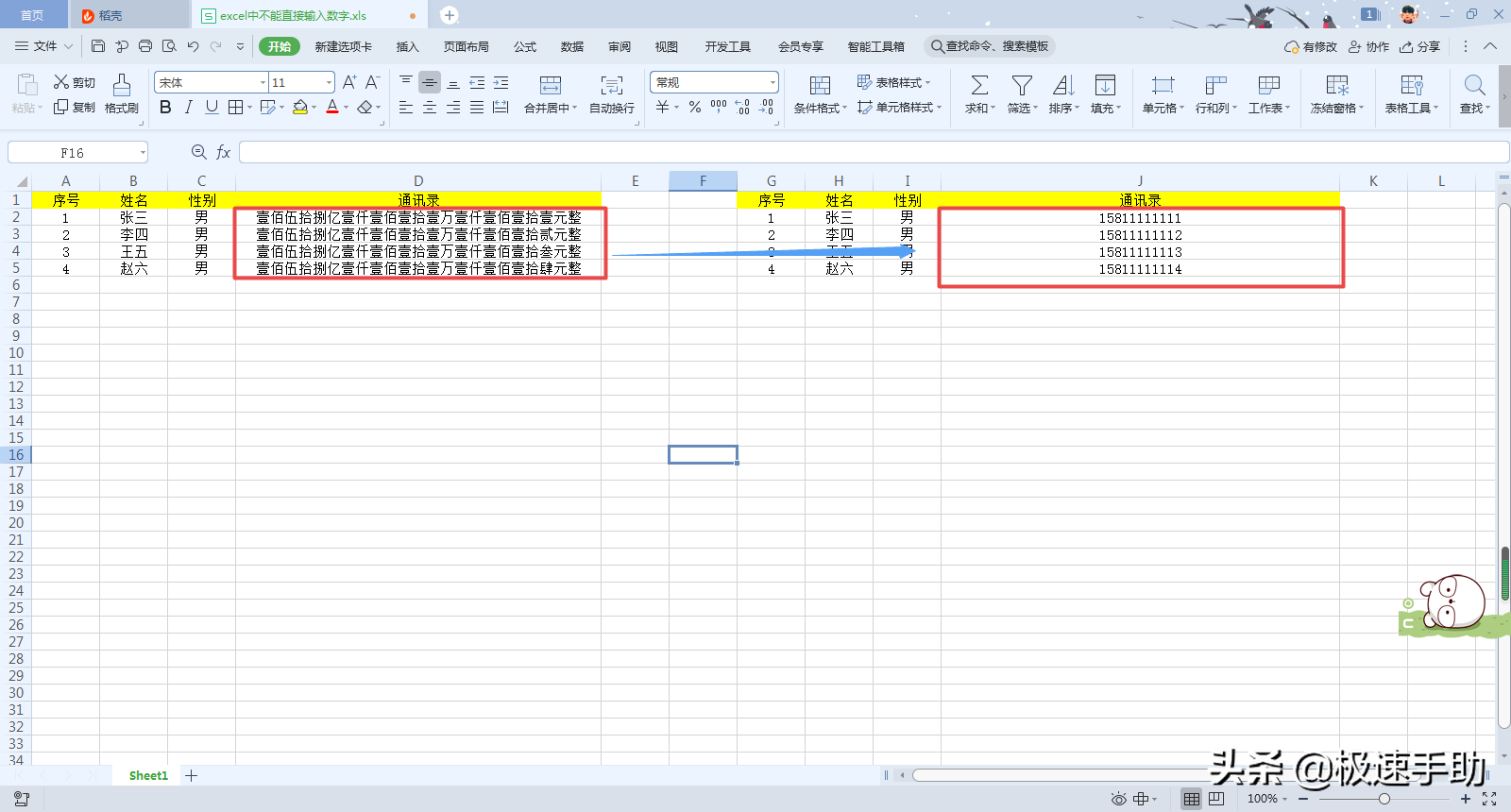Toggle italic formatting
The width and height of the screenshot is (1511, 812).
click(x=189, y=108)
